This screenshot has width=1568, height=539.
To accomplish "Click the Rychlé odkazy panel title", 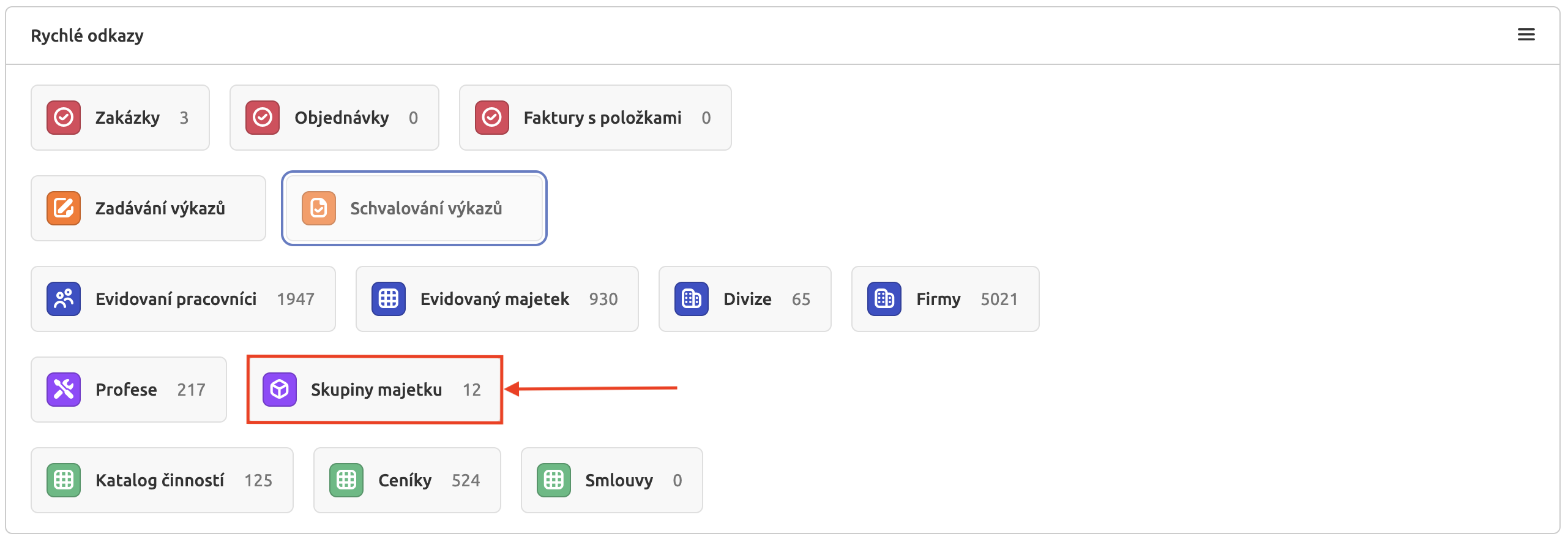I will pos(87,36).
